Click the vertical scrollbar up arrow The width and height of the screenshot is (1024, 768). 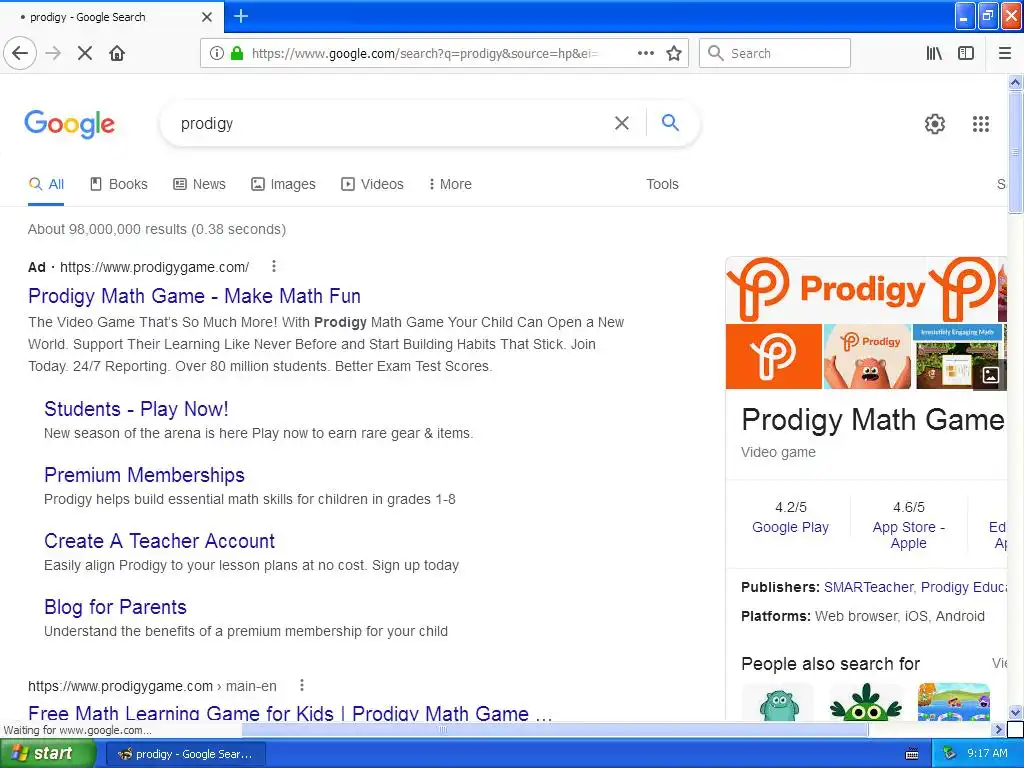click(x=1015, y=82)
